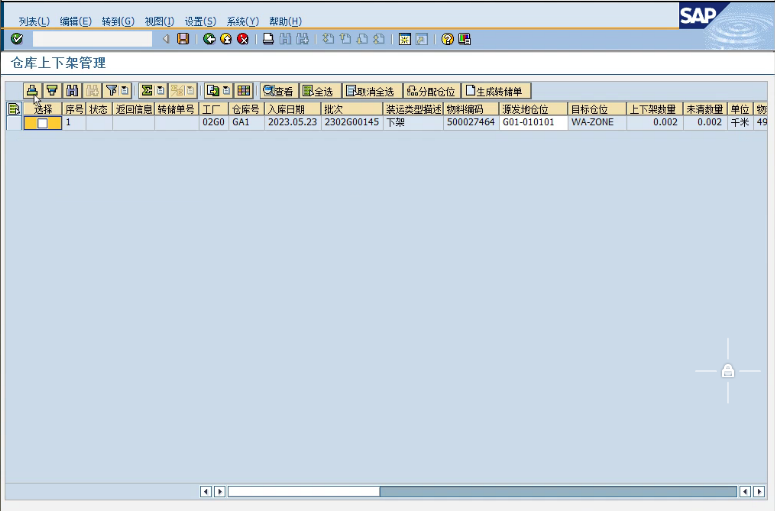Click the Print icon in the system toolbar
This screenshot has width=775, height=511.
click(268, 39)
